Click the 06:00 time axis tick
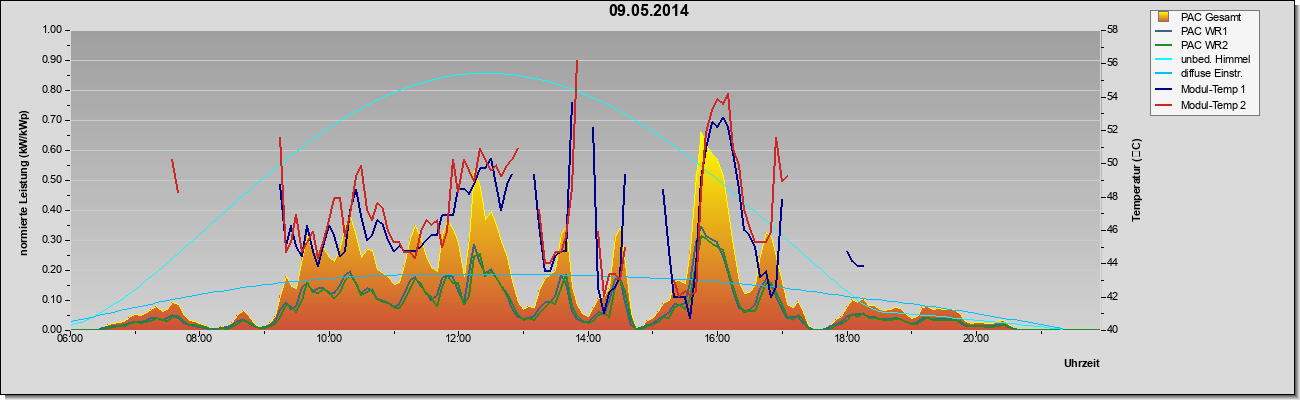 click(x=70, y=338)
